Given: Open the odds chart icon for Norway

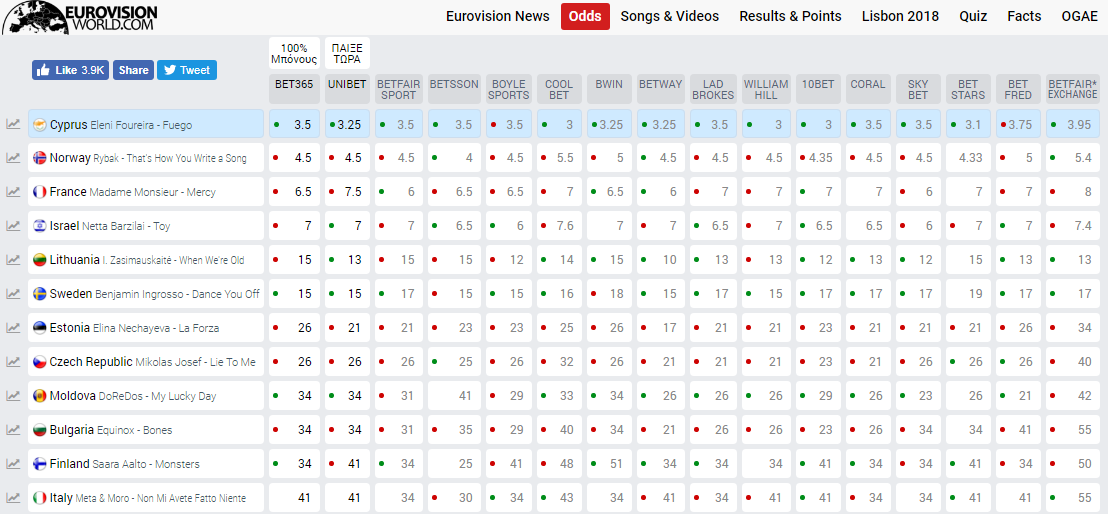Looking at the screenshot, I should [x=13, y=158].
